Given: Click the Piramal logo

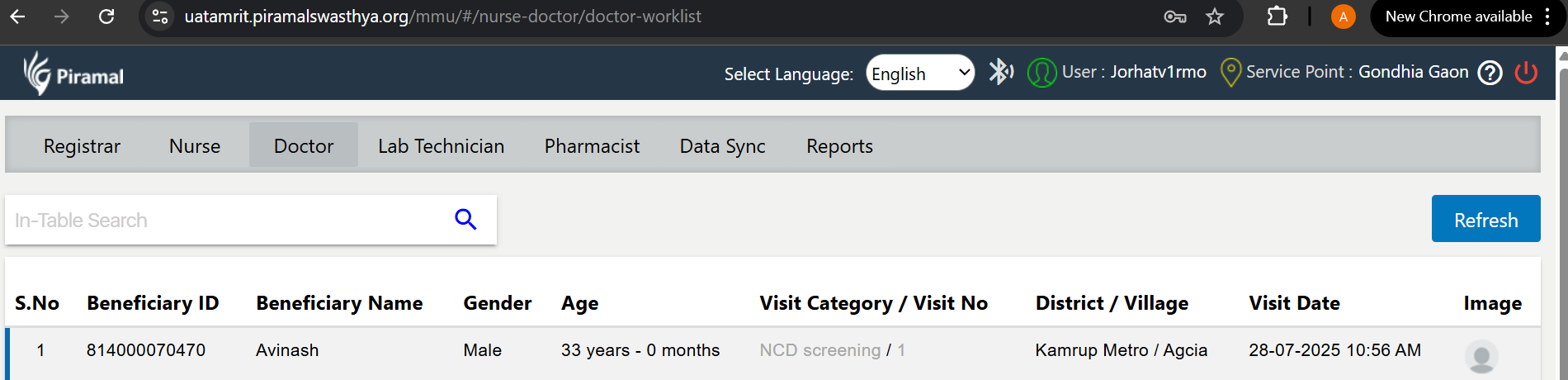Looking at the screenshot, I should point(73,74).
